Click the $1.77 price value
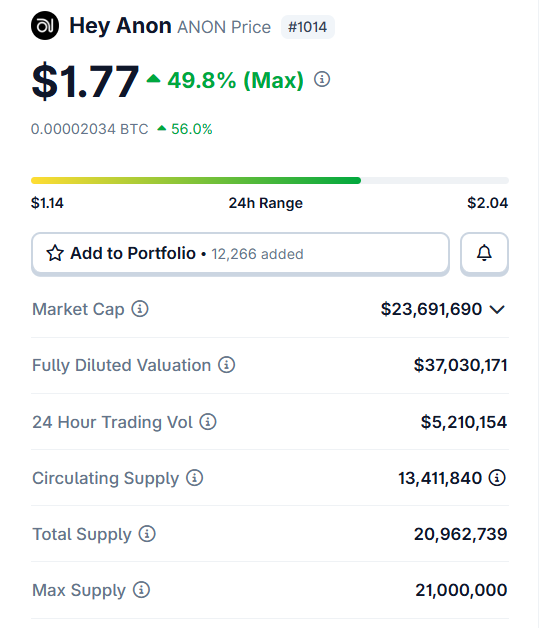This screenshot has height=628, width=539. click(85, 81)
